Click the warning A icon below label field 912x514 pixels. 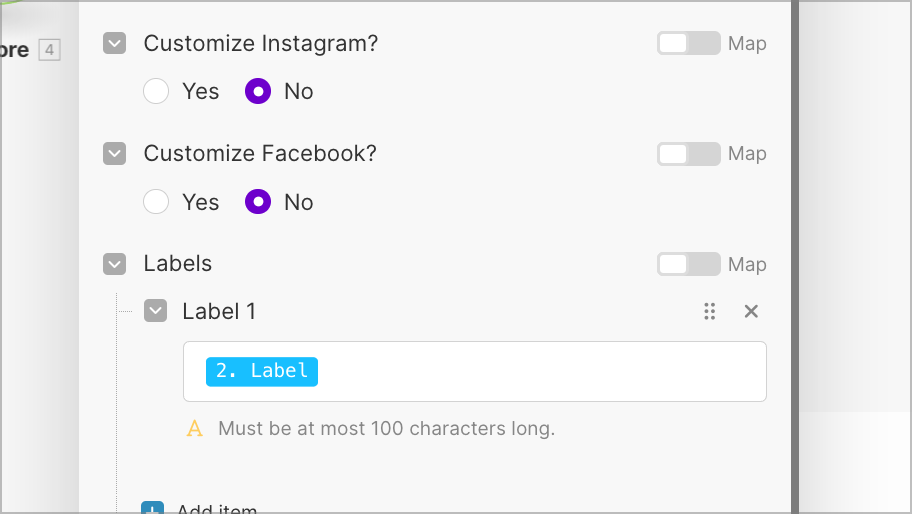pyautogui.click(x=195, y=429)
